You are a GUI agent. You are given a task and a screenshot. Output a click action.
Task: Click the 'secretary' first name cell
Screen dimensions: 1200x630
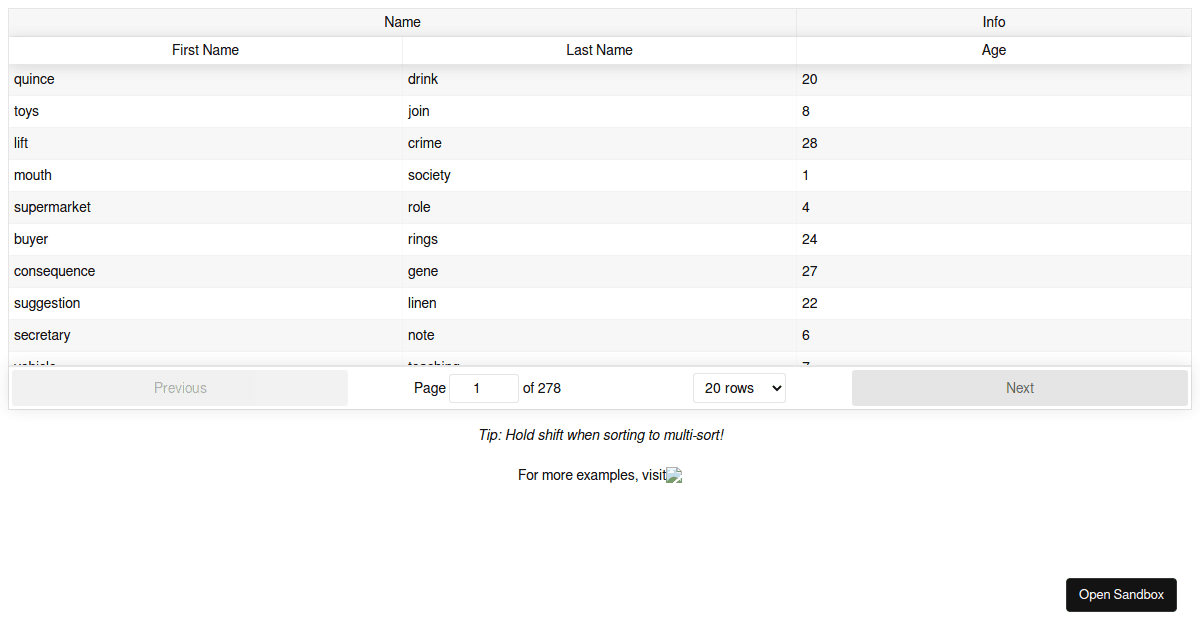(42, 335)
